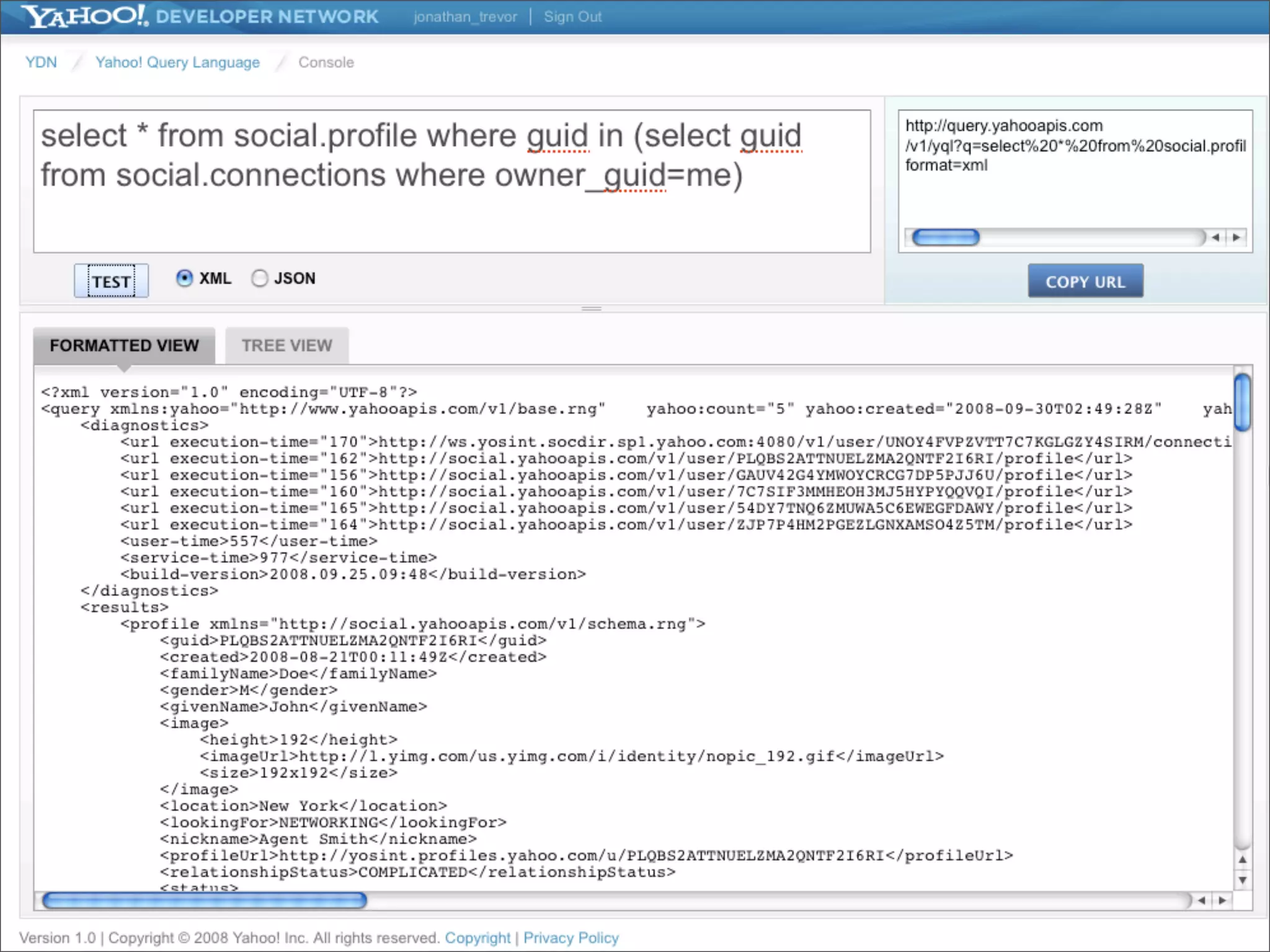Click the size 192x192 line

(x=298, y=773)
